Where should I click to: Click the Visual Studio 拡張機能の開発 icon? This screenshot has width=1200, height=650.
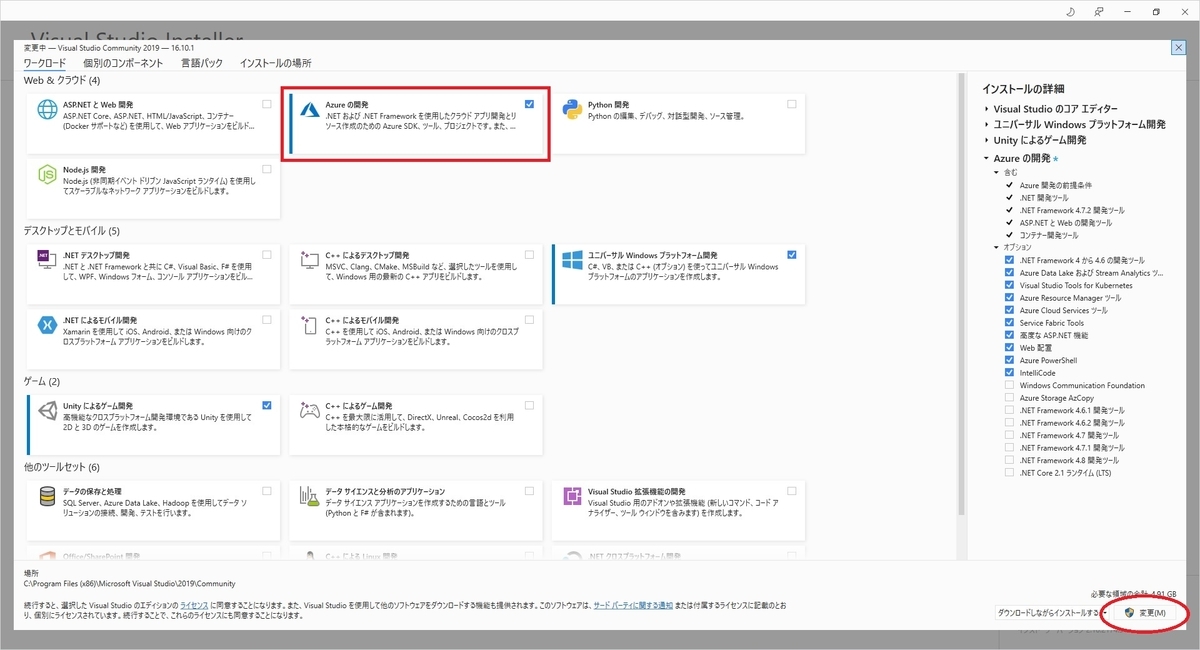tap(572, 497)
